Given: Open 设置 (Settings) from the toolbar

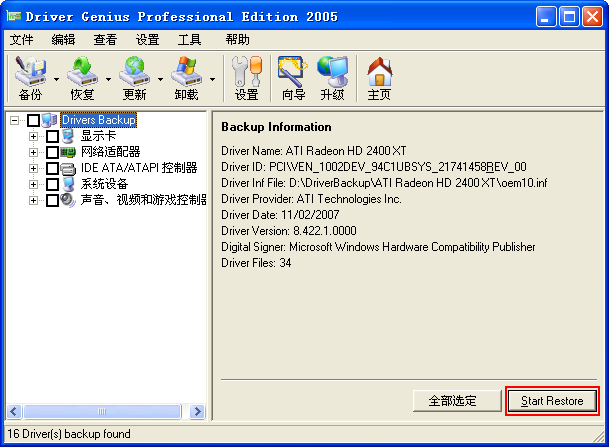Looking at the screenshot, I should [246, 78].
